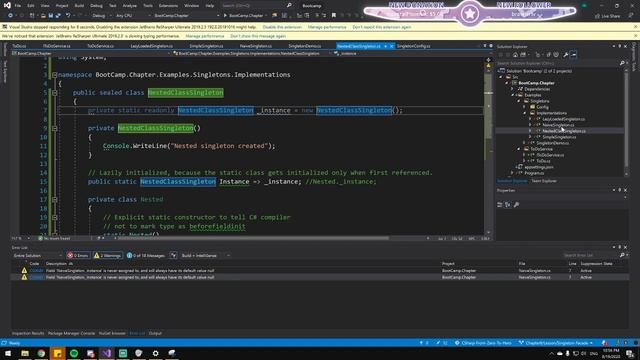Viewport: 640px width, 360px height.
Task: Click the Preview Selected Items icon in Solution Explorer
Action: (x=573, y=55)
